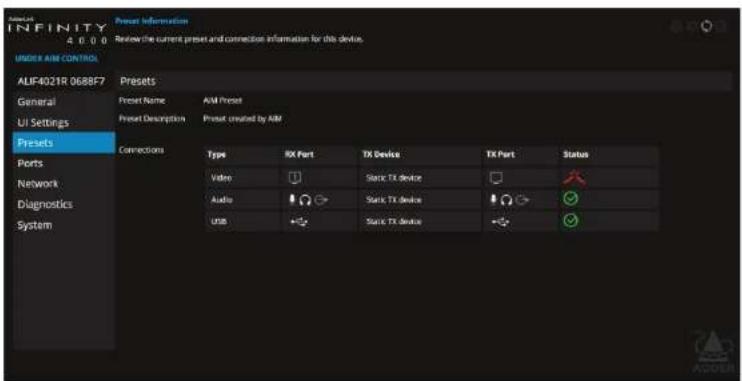Viewport: 742px width, 381px height.
Task: Click the green check status for USB
Action: 571,221
